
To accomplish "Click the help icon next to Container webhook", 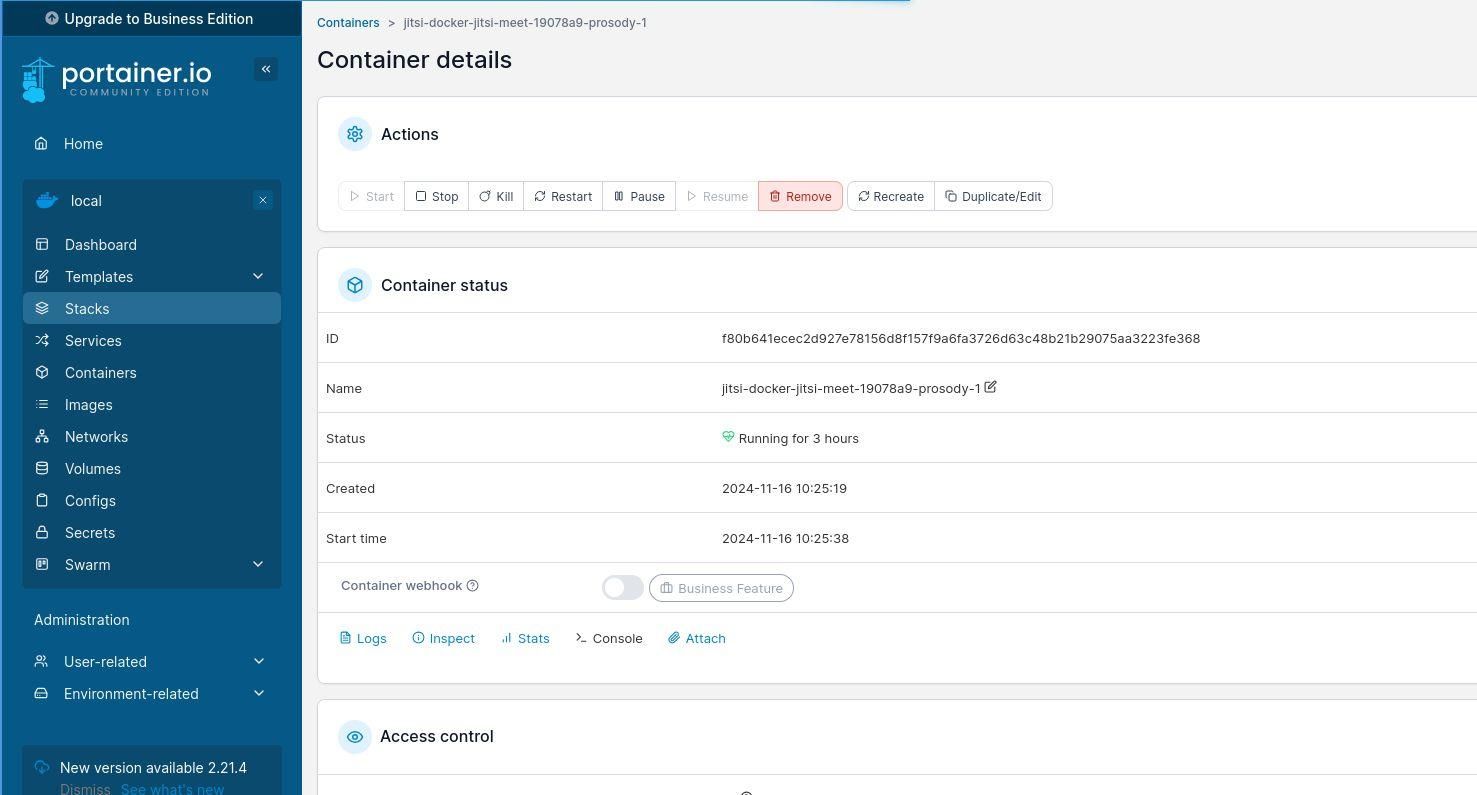I will pyautogui.click(x=473, y=586).
